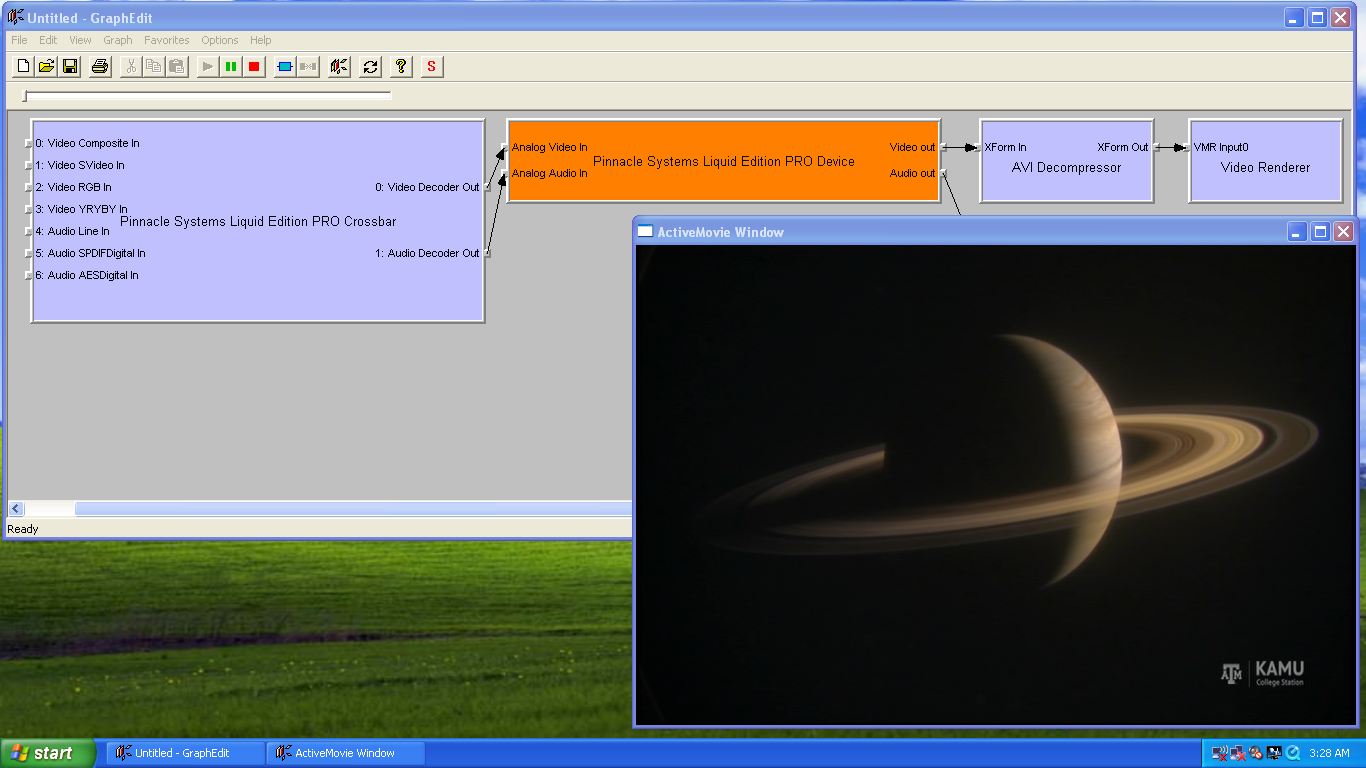Click the QuickTime tray icon
This screenshot has width=1366, height=768.
point(1292,753)
